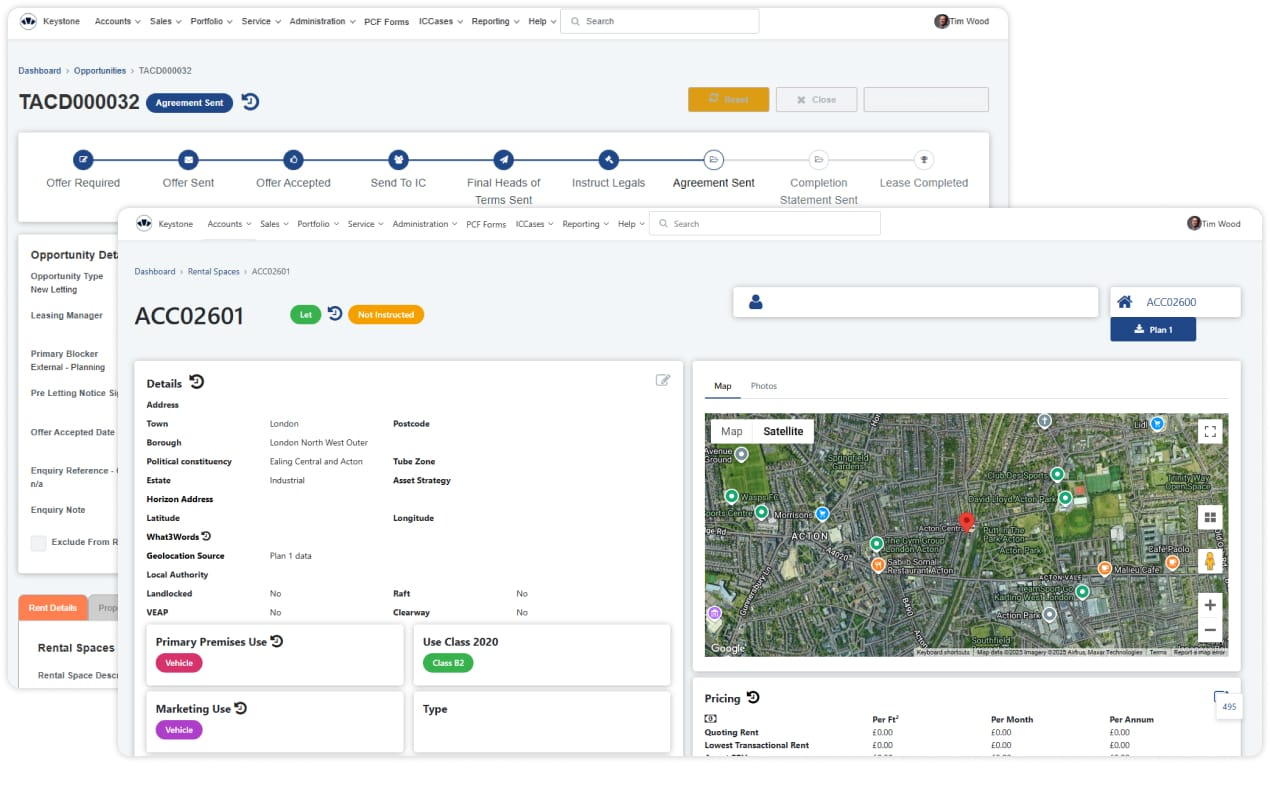Click the Street View pegman icon
1270x790 pixels.
click(1210, 561)
